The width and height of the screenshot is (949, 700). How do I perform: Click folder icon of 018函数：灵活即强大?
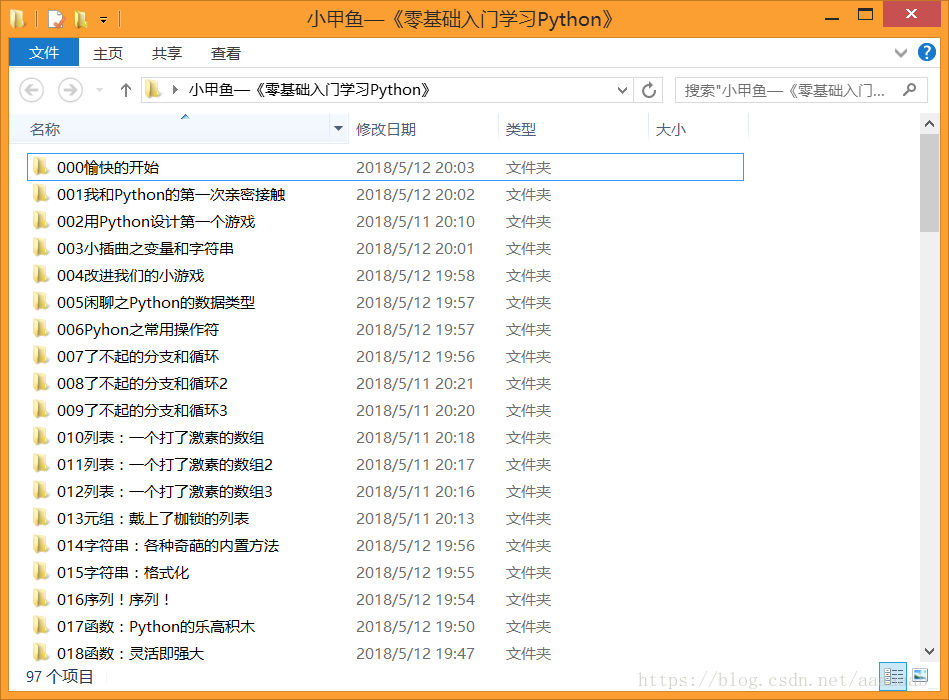pos(41,652)
